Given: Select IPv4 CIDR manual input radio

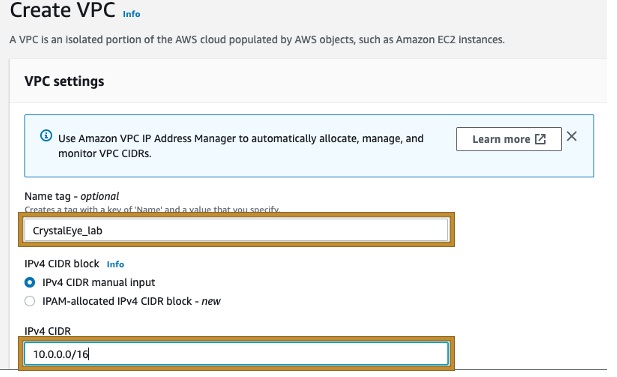Looking at the screenshot, I should click(30, 283).
